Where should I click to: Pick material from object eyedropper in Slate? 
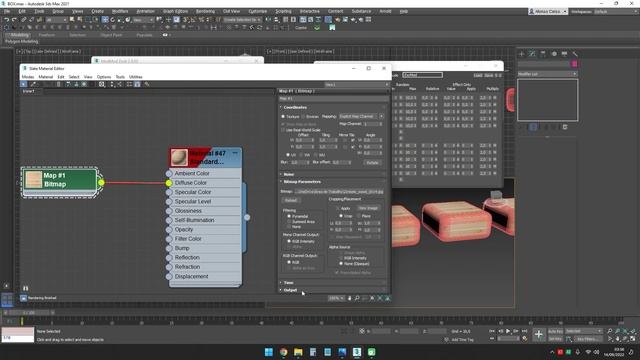[33, 84]
